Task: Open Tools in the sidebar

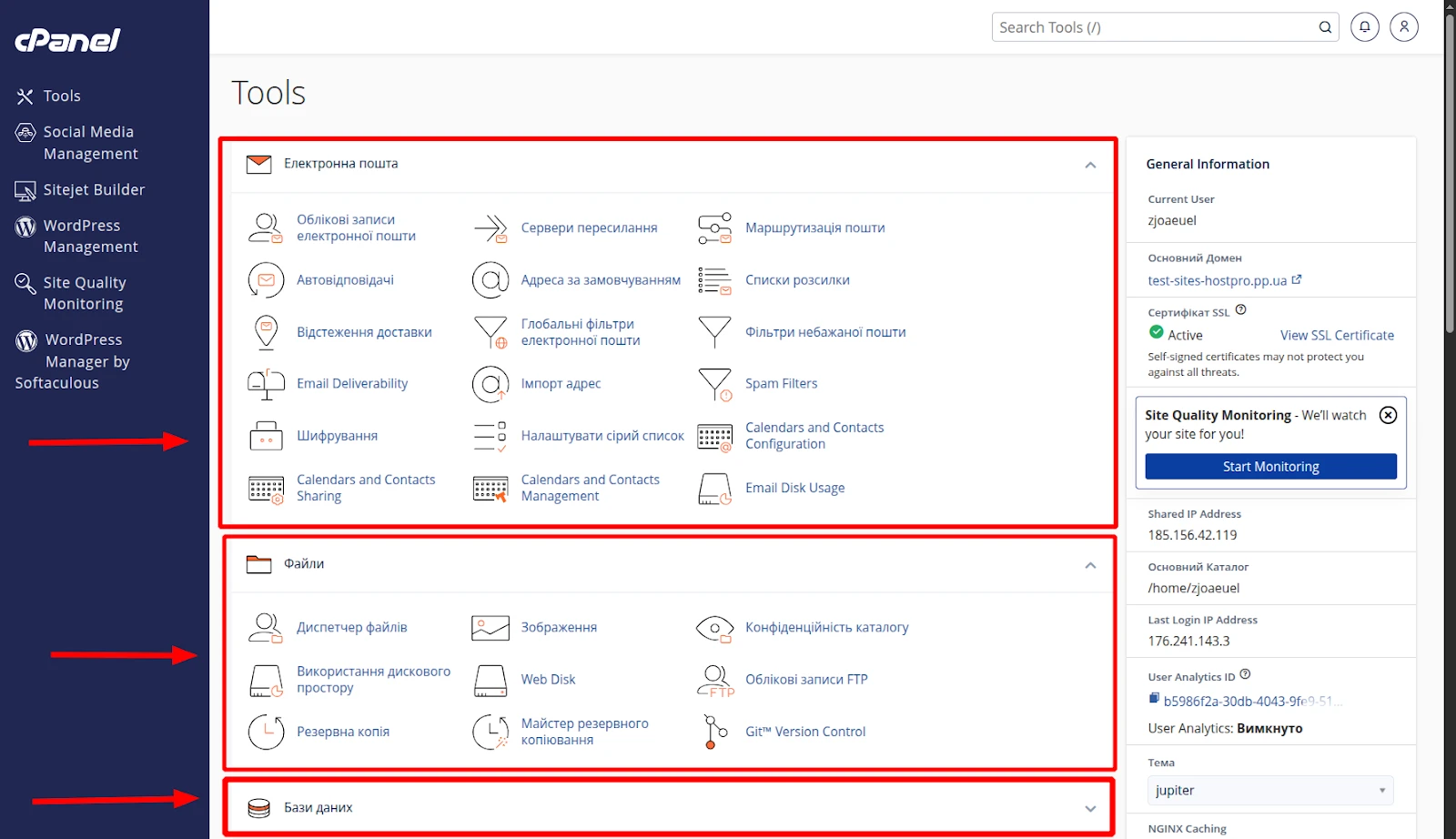Action: [x=62, y=96]
